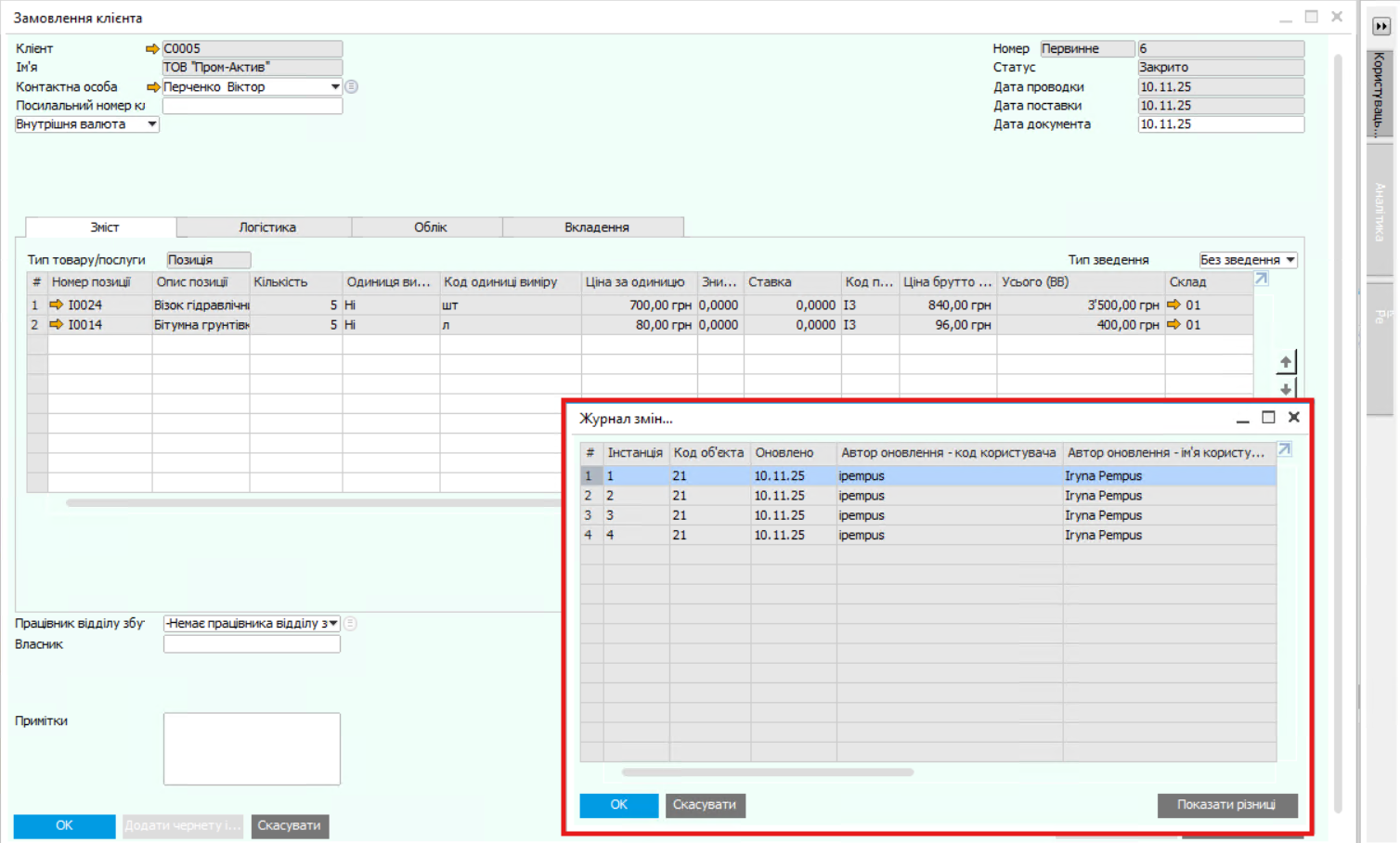Open table form settings icon above items grid
This screenshot has height=843, width=1400.
[x=1262, y=279]
